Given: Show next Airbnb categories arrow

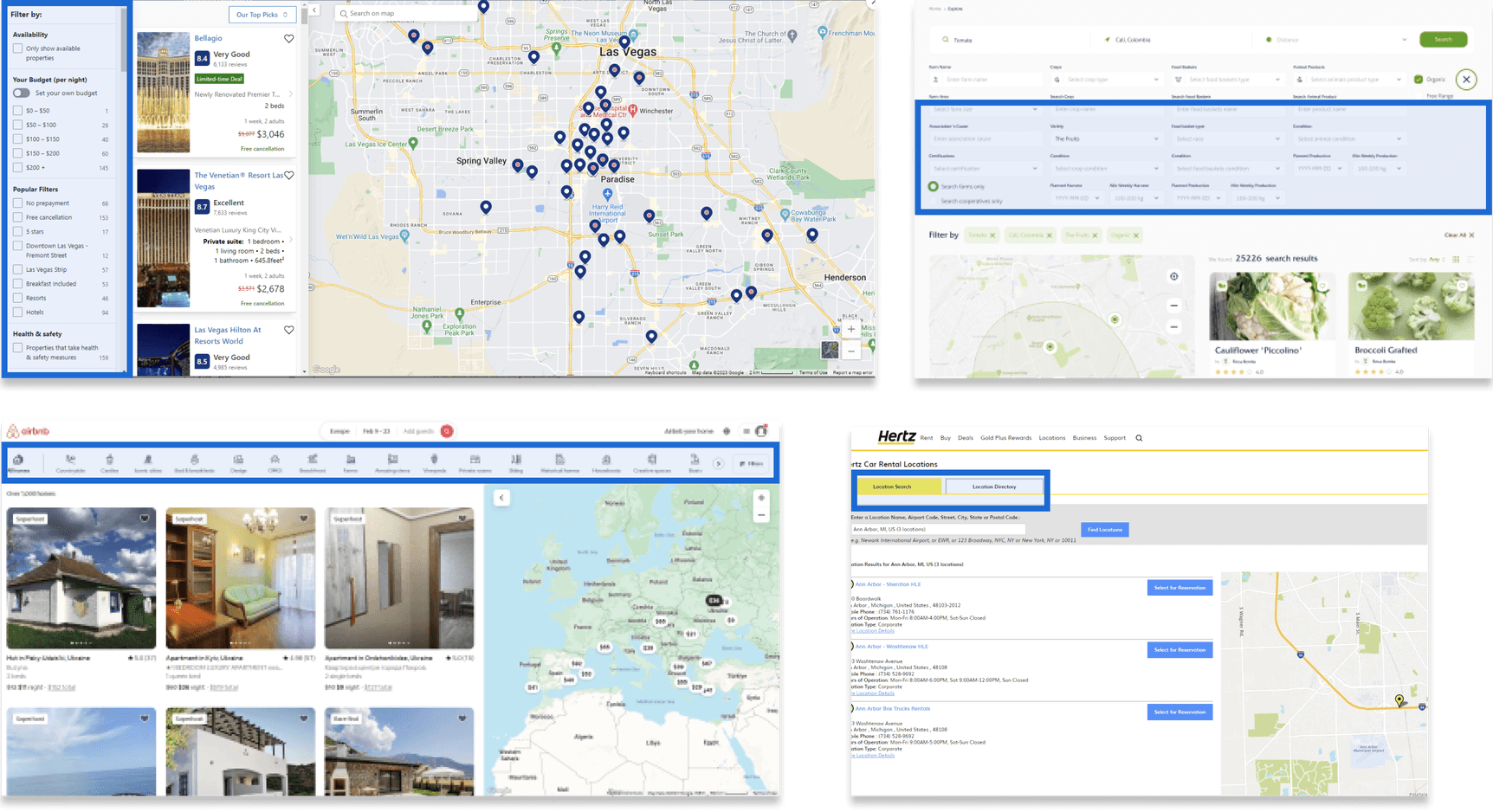Looking at the screenshot, I should (x=718, y=463).
